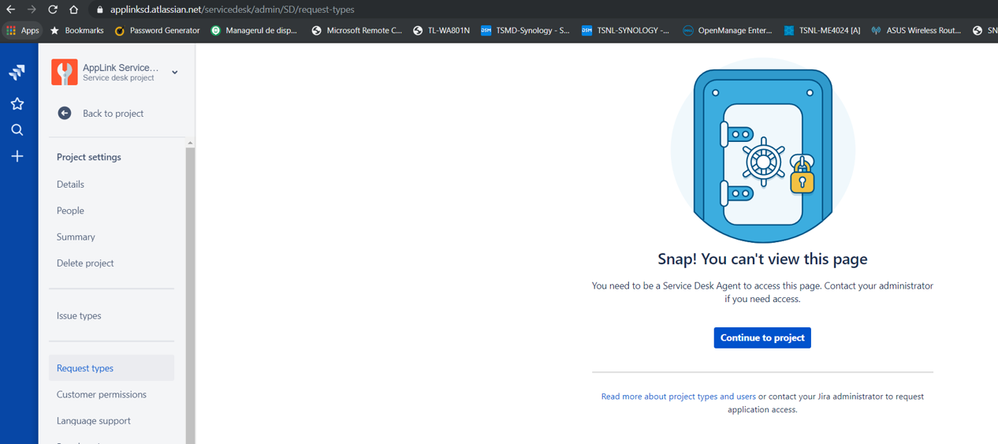998x444 pixels.
Task: Click the browser forward arrow
Action: [x=32, y=10]
